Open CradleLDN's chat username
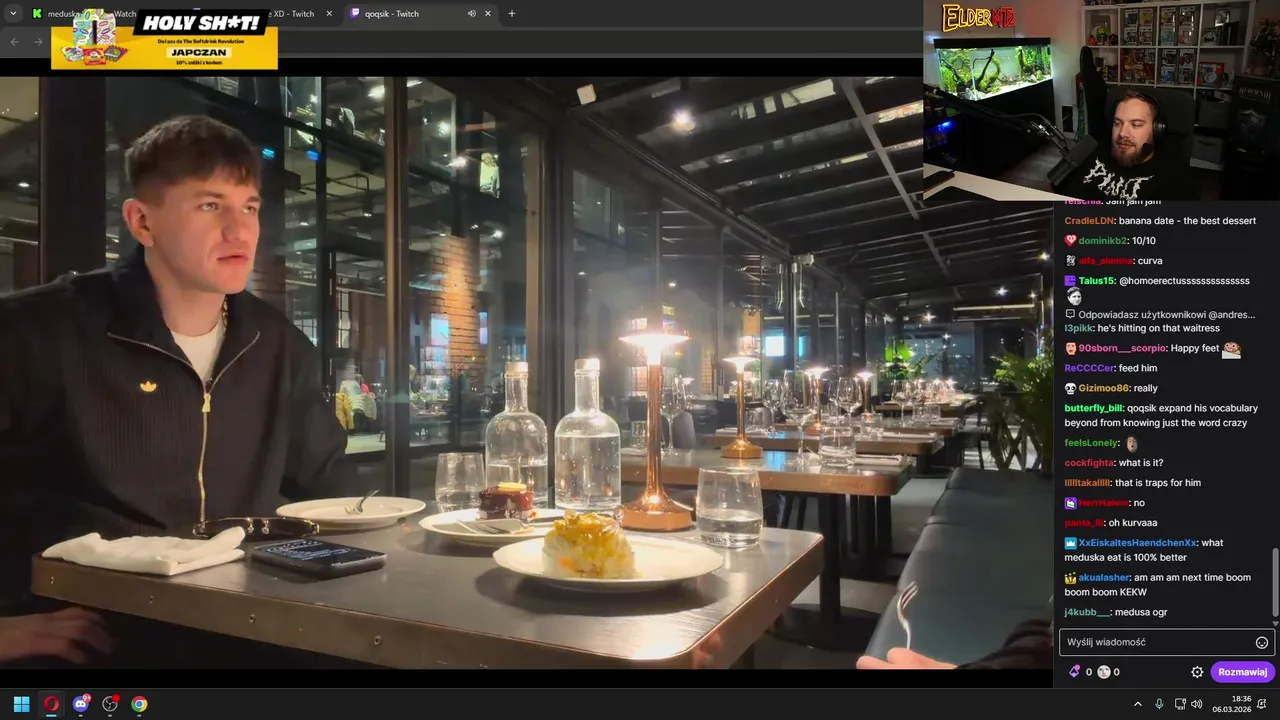This screenshot has width=1280, height=720. click(x=1090, y=221)
